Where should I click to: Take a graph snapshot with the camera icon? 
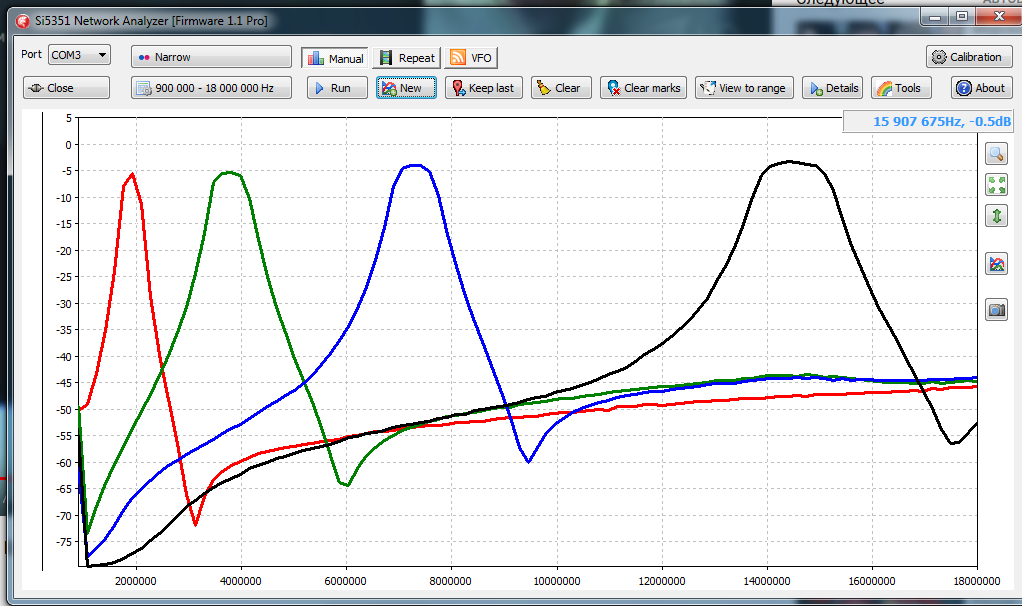pyautogui.click(x=996, y=310)
